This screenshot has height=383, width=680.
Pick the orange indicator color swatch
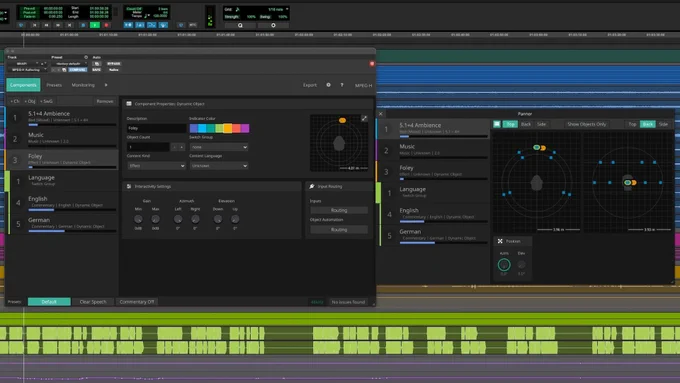pos(228,128)
